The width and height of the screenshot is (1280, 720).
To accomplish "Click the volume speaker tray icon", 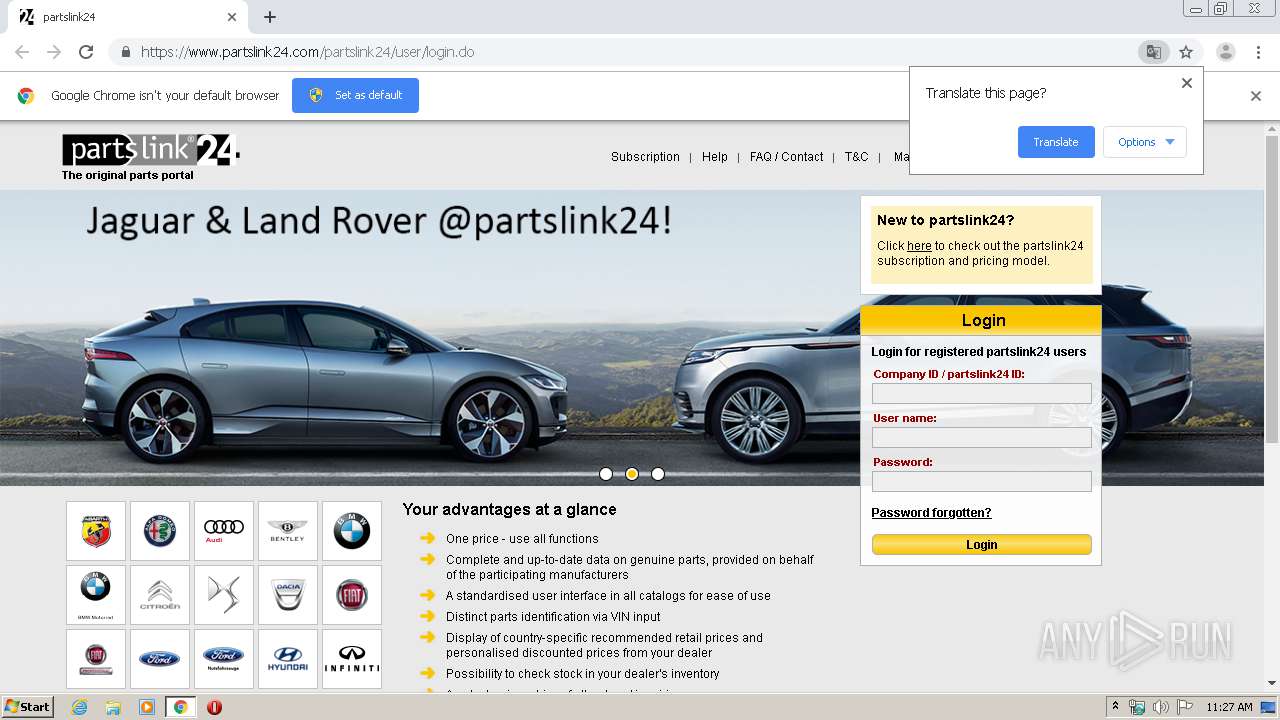I will [1160, 707].
